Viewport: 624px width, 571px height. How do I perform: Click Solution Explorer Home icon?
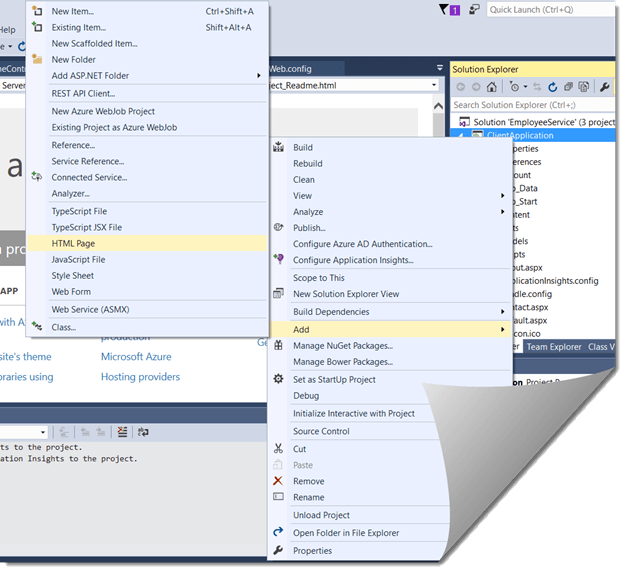[492, 87]
